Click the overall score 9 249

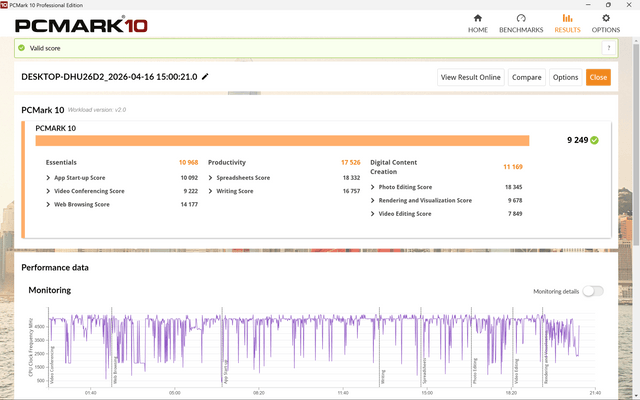pyautogui.click(x=577, y=140)
